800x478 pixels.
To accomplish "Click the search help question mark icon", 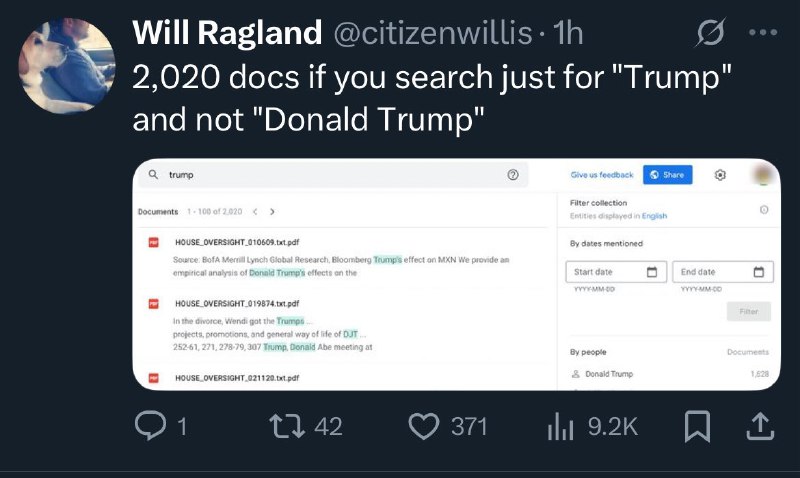I will (x=513, y=174).
